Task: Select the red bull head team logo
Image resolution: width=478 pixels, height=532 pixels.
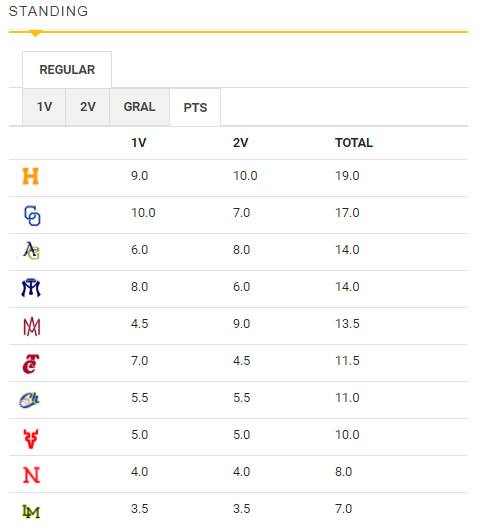Action: [x=31, y=439]
